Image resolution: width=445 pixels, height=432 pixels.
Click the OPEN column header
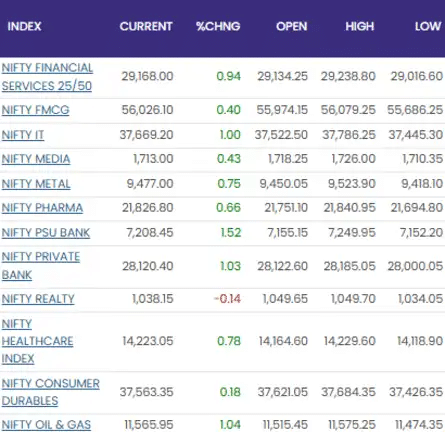coord(292,26)
